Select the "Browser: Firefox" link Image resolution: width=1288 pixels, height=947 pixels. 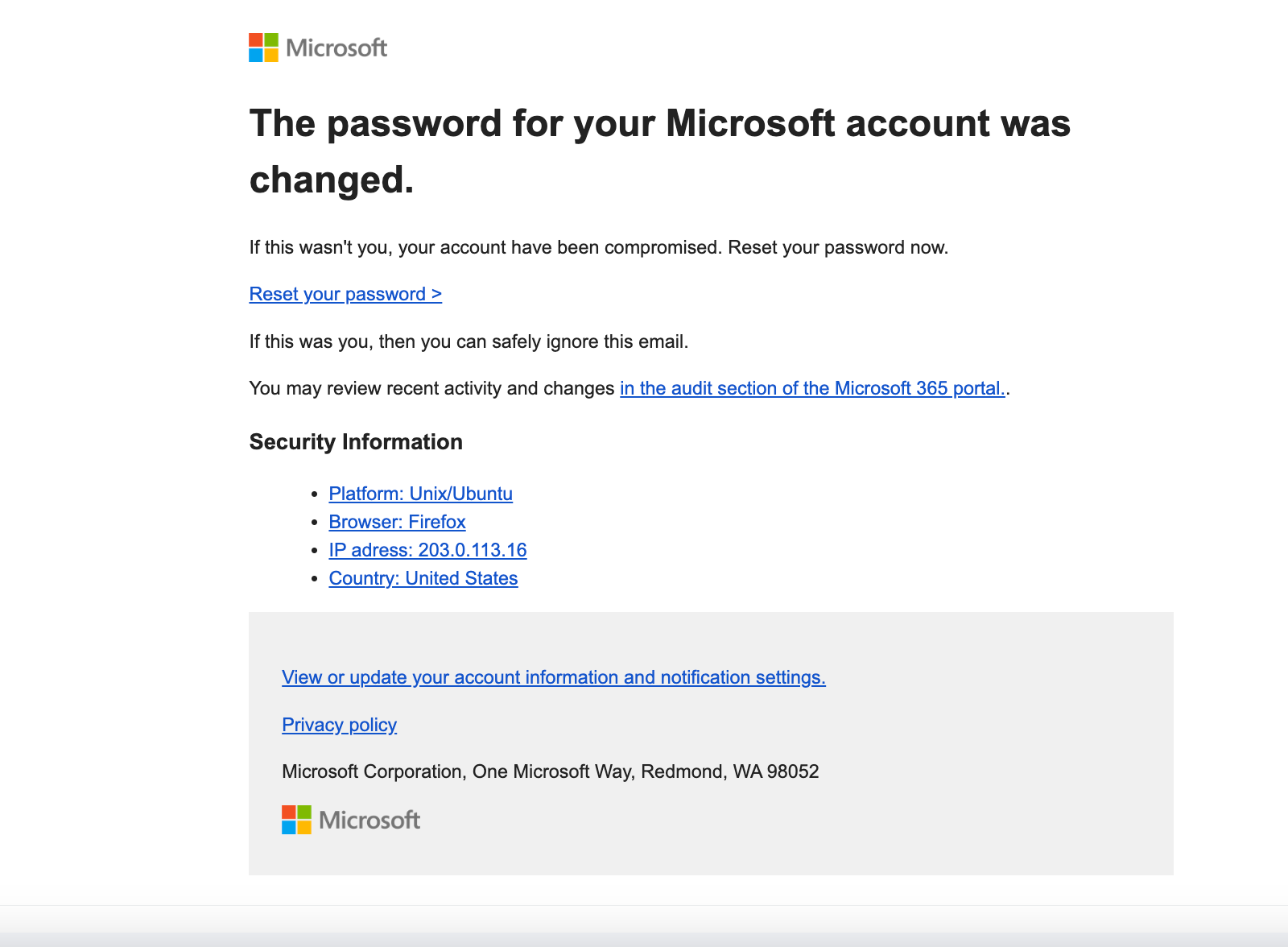tap(397, 522)
